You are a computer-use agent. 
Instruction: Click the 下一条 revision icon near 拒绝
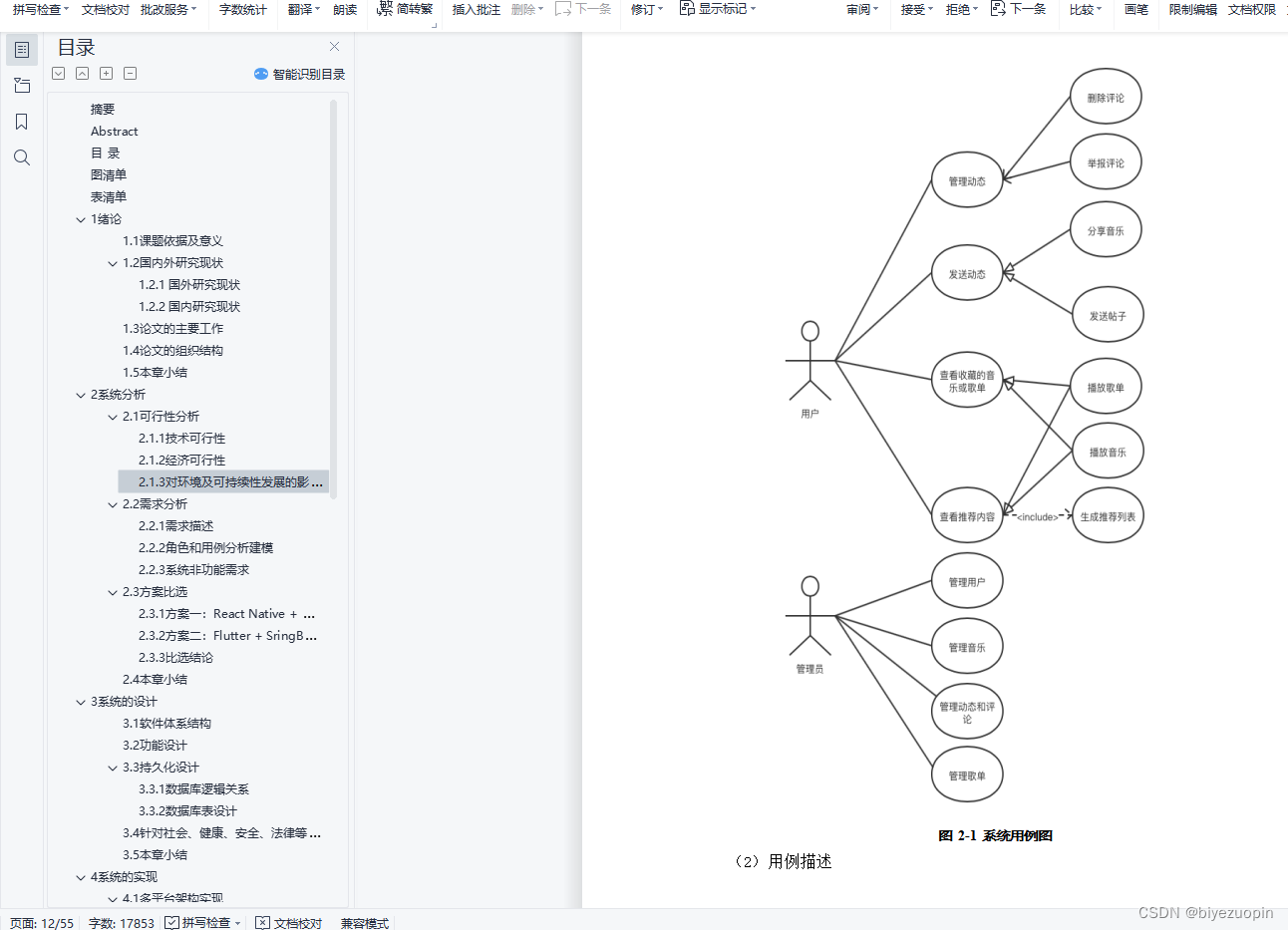[x=998, y=9]
